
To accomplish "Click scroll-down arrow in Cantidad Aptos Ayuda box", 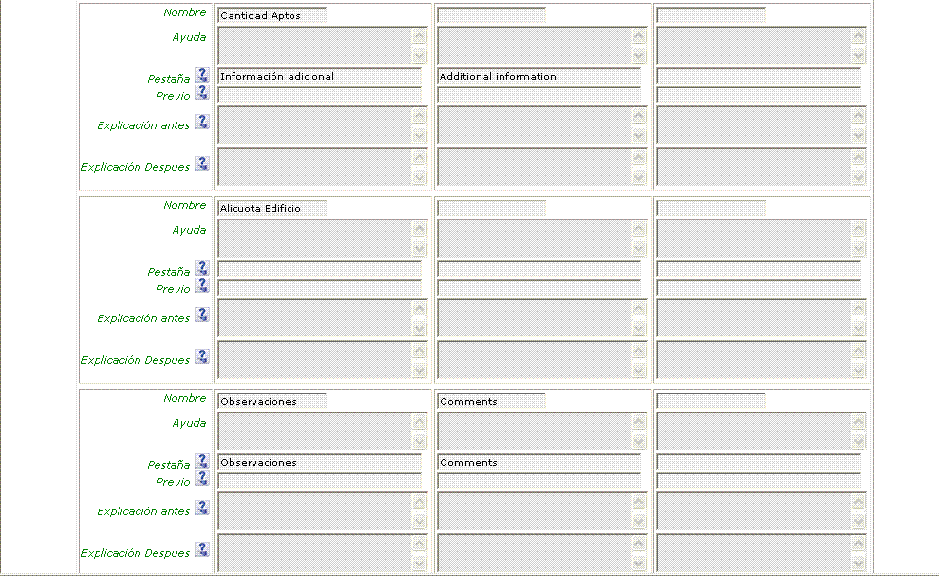I will click(419, 56).
